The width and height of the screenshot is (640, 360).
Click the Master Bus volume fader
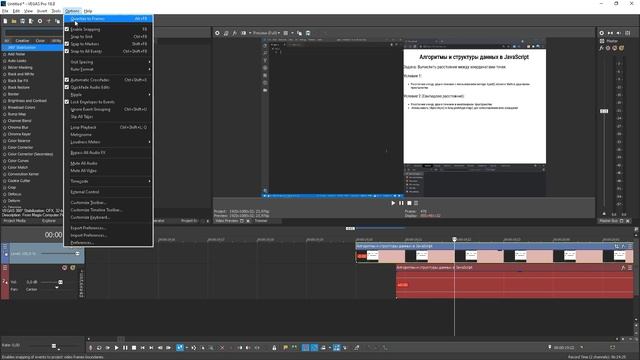pos(604,111)
